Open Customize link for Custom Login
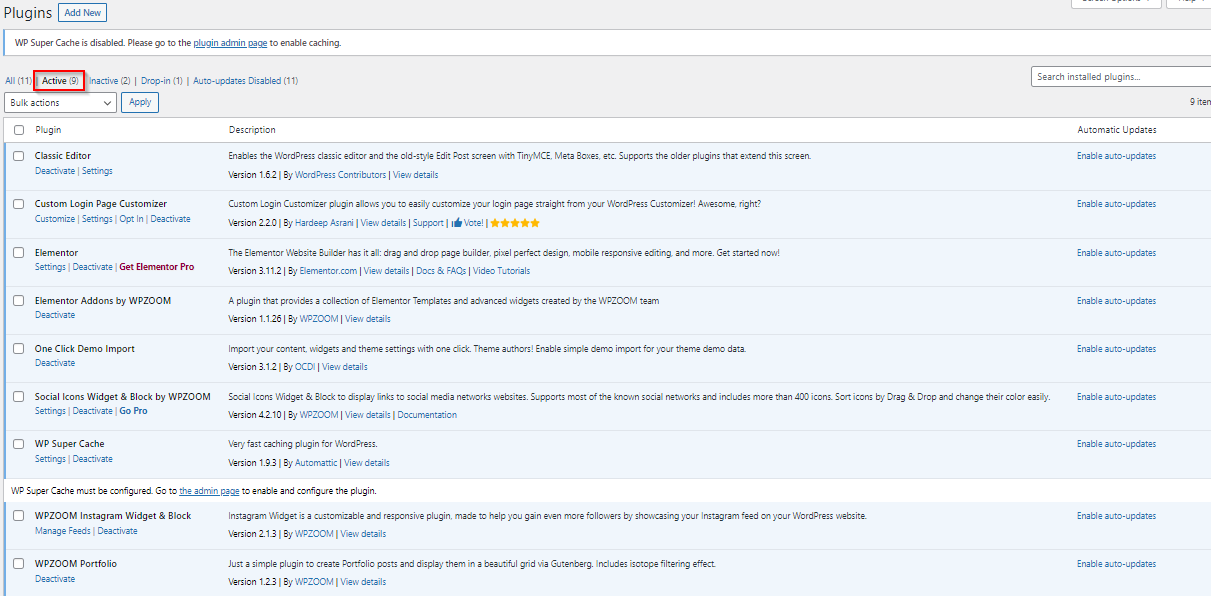1211x596 pixels. 55,219
